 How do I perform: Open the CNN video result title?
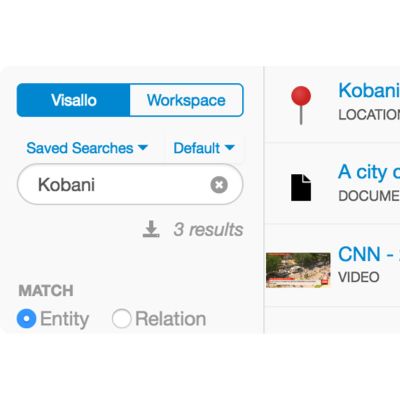[369, 254]
